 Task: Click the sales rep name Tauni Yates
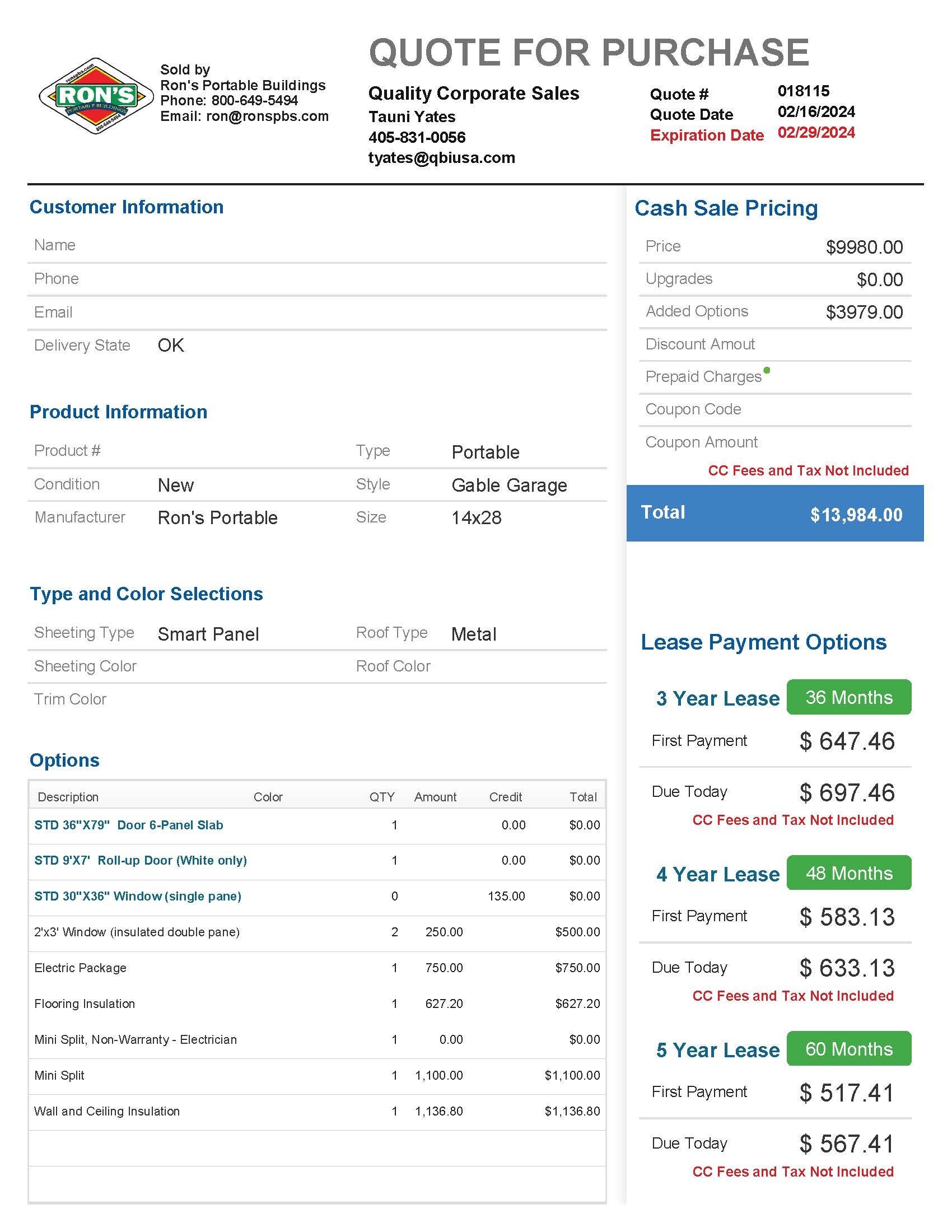click(412, 117)
